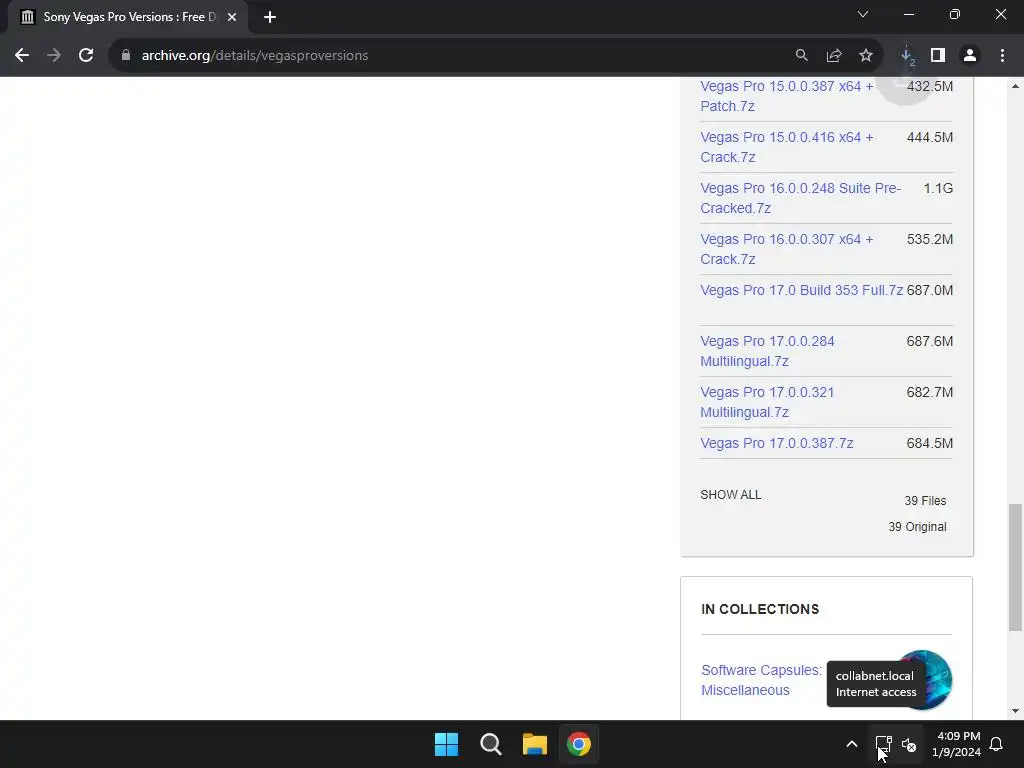Viewport: 1024px width, 768px height.
Task: Click the scrollbar down arrow
Action: [x=1015, y=711]
